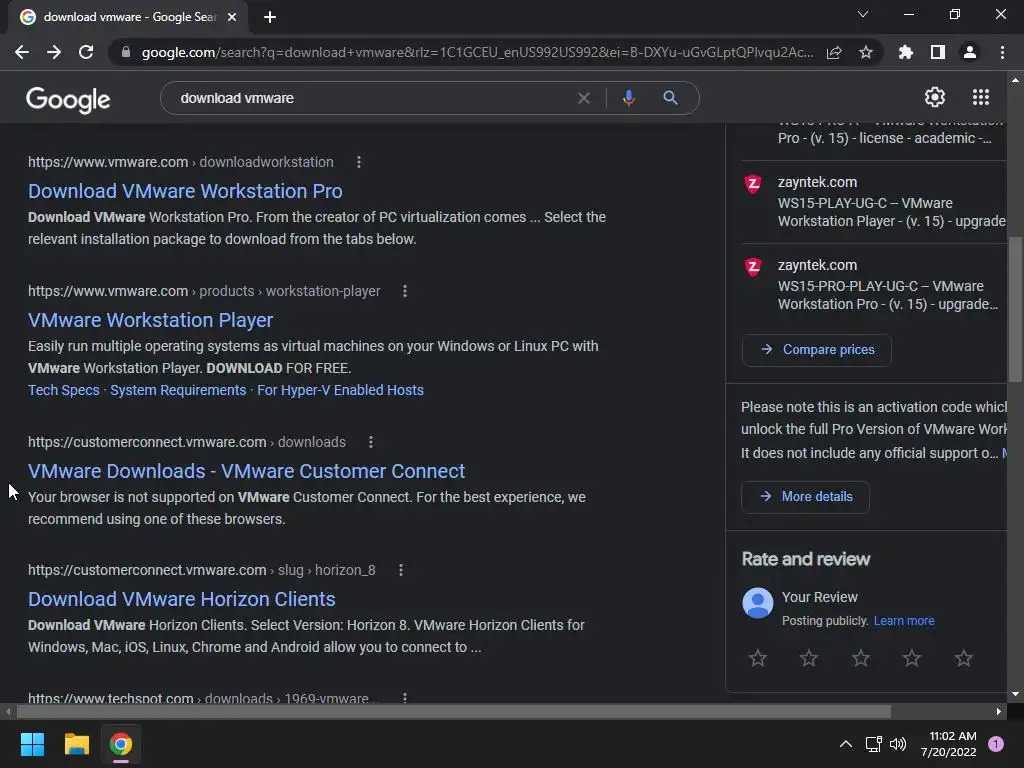Viewport: 1024px width, 768px height.
Task: Open volume tray icon
Action: (x=898, y=744)
